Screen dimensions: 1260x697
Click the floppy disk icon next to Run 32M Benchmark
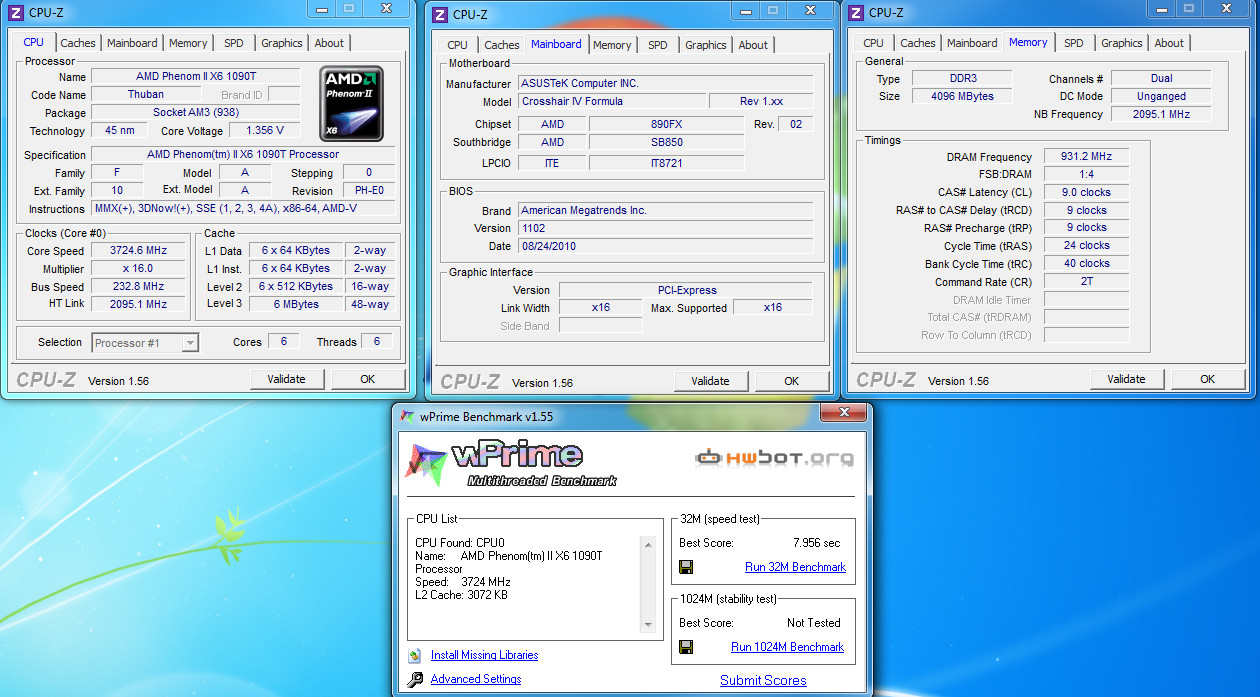tap(686, 567)
